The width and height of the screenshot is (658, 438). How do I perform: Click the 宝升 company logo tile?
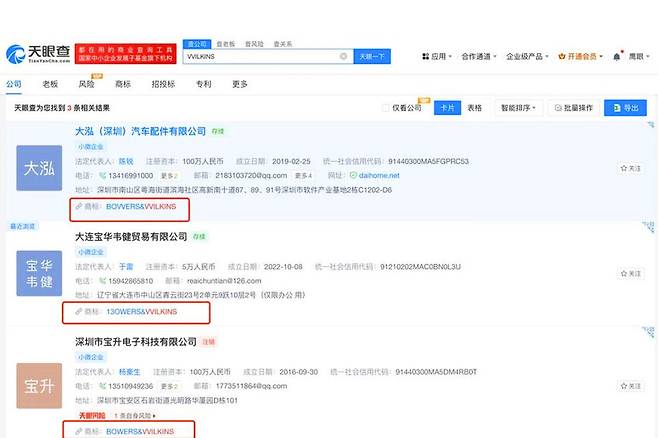point(39,386)
